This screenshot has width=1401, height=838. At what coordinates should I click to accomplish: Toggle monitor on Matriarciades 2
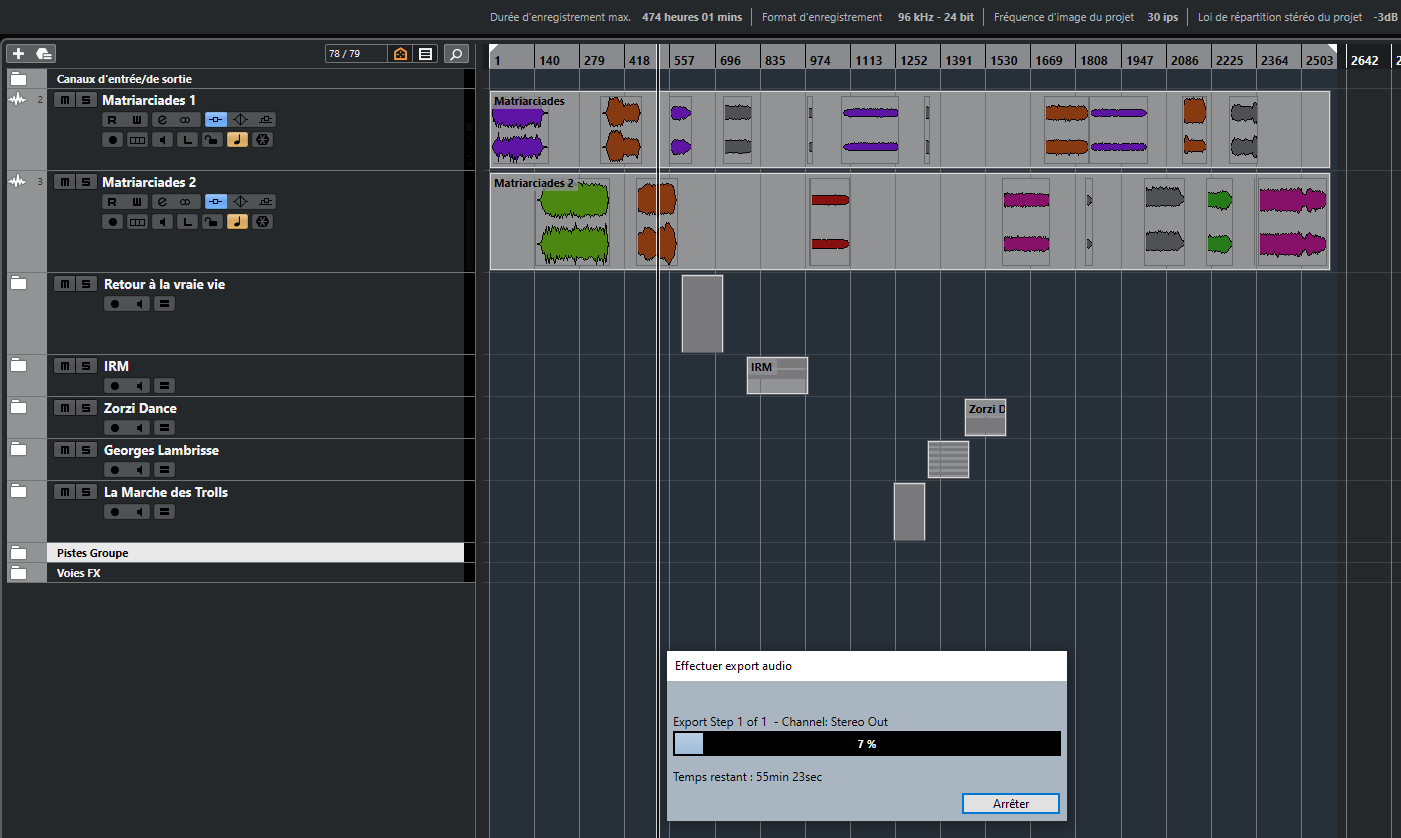pyautogui.click(x=162, y=222)
